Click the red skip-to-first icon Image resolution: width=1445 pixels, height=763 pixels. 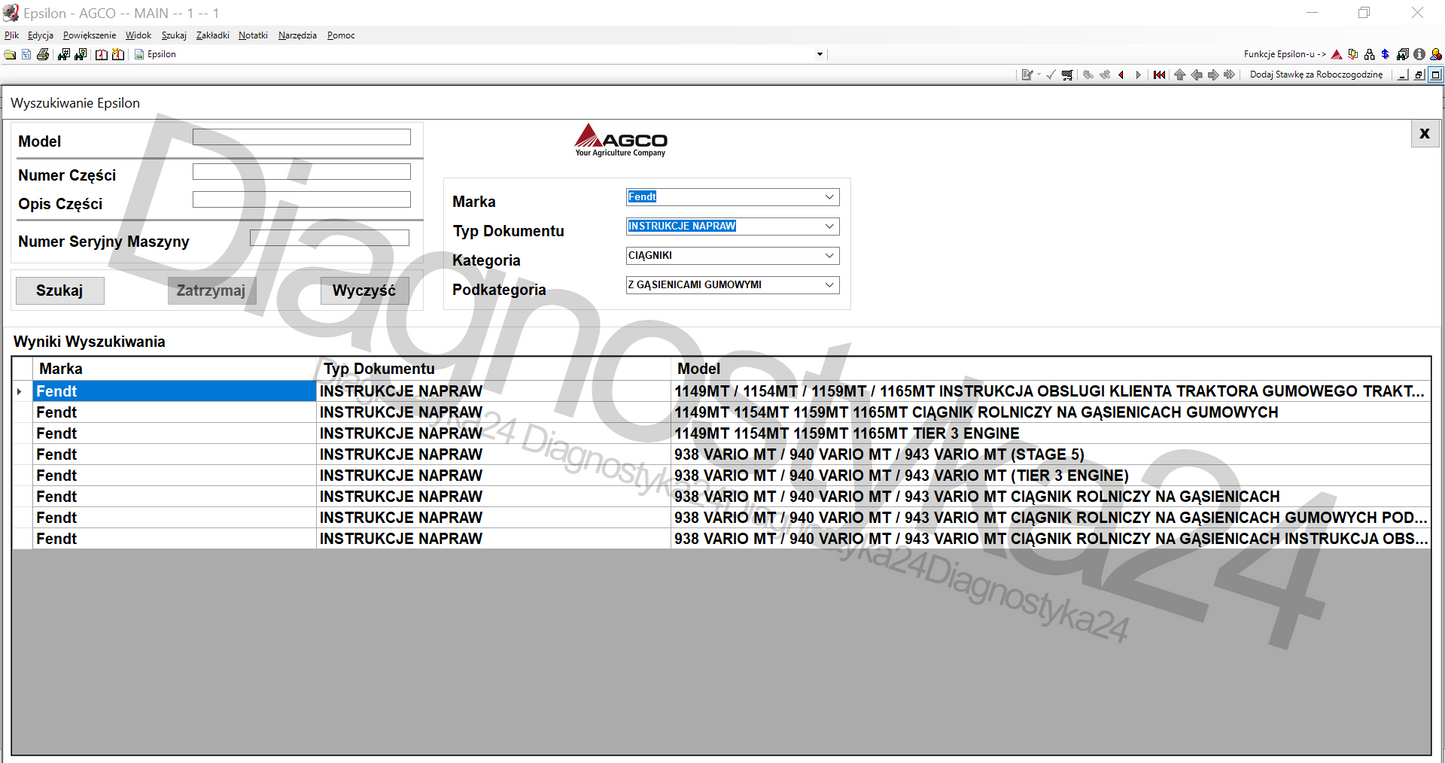(x=1159, y=75)
